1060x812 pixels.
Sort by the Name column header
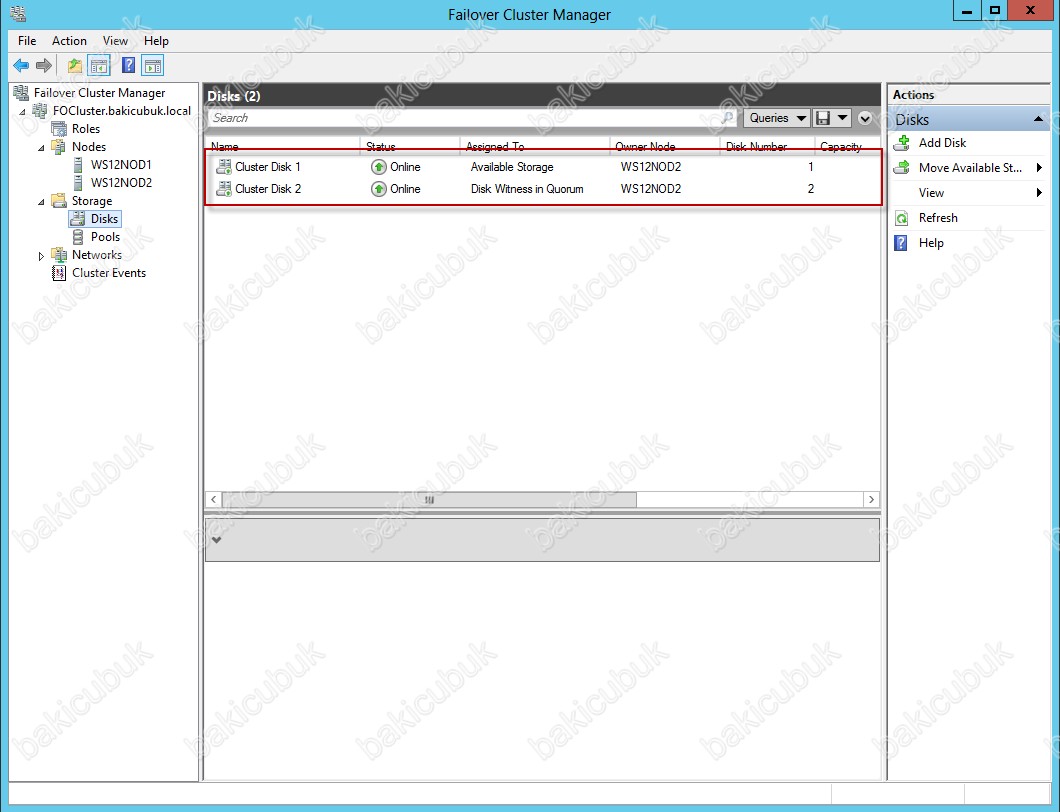224,146
